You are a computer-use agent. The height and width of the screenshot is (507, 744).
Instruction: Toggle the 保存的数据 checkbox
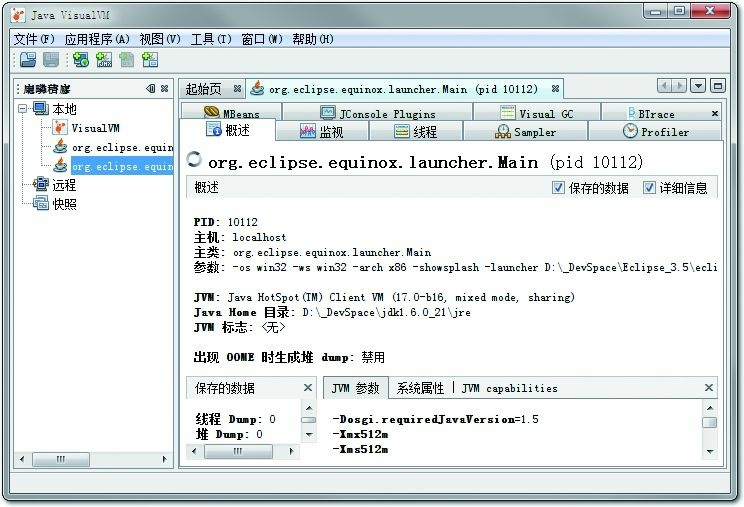pos(558,187)
